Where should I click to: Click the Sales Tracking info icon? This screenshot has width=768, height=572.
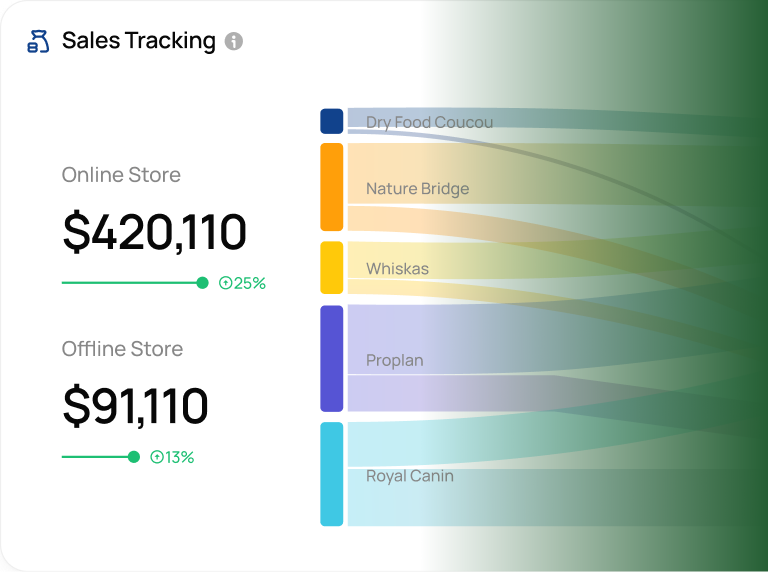[x=234, y=41]
